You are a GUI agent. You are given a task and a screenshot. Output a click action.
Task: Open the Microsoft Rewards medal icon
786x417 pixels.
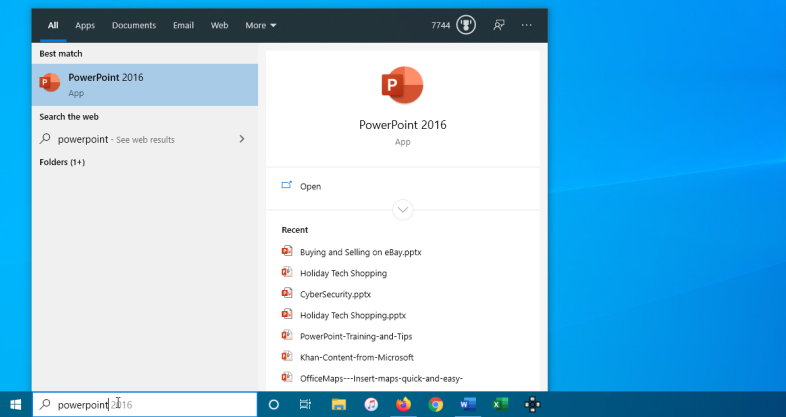[466, 25]
